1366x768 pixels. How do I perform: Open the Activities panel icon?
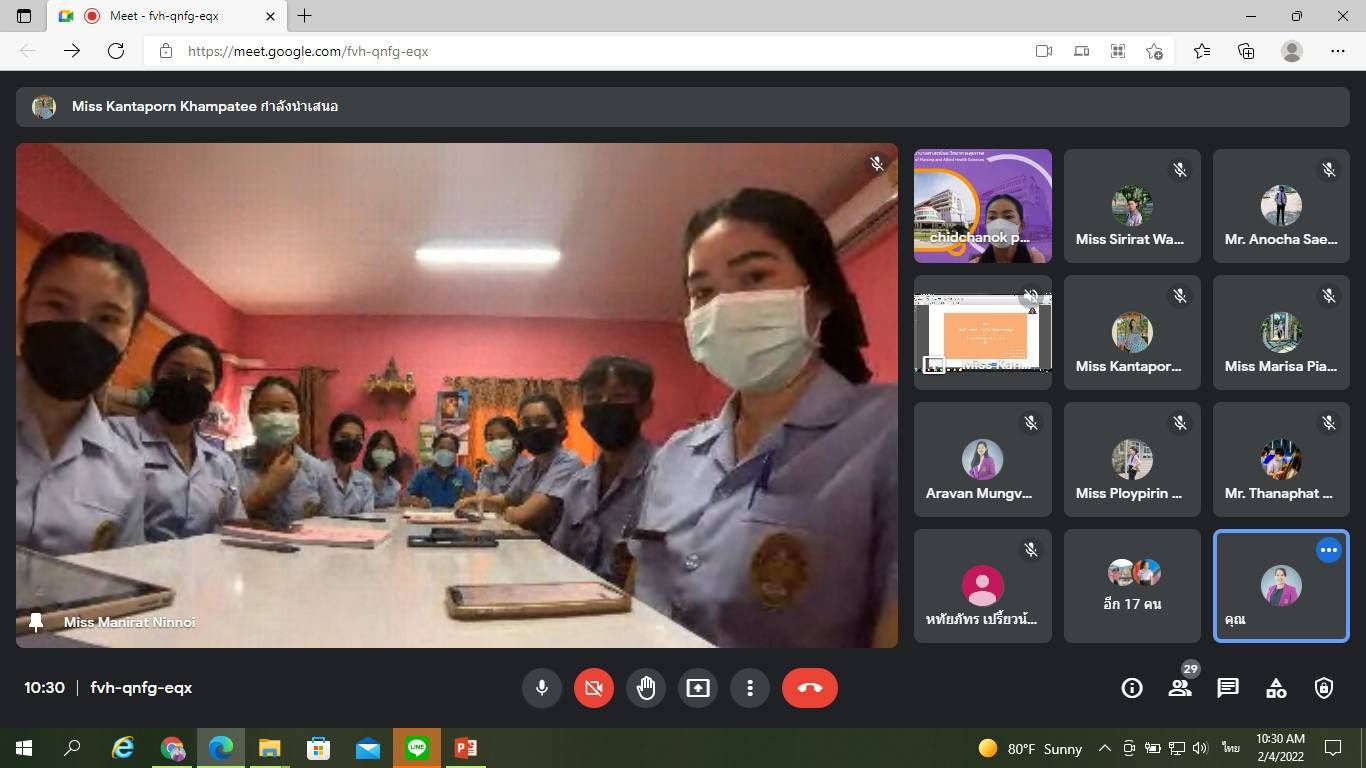coord(1276,688)
